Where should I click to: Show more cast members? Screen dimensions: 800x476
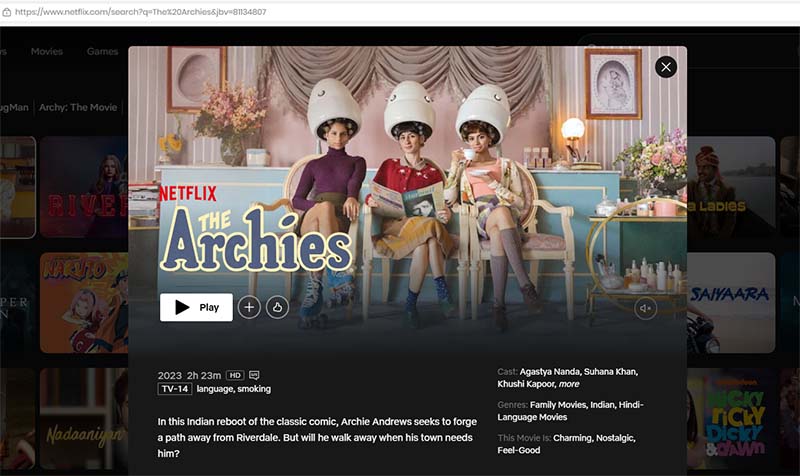[569, 384]
